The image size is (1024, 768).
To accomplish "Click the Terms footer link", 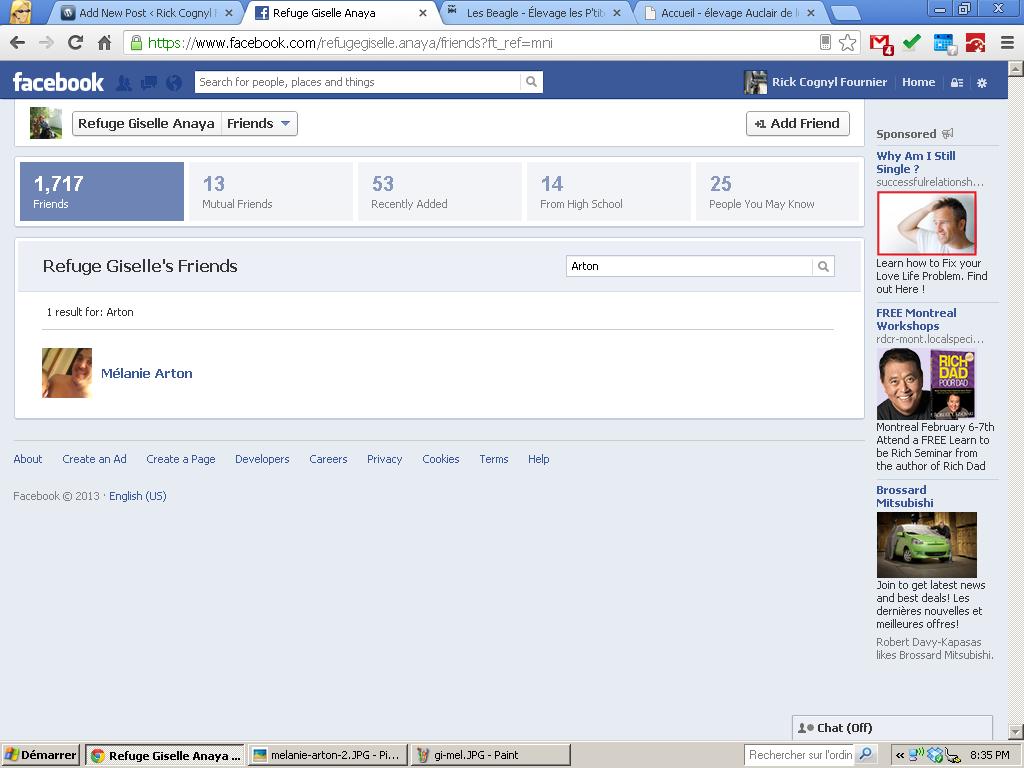I will [494, 459].
